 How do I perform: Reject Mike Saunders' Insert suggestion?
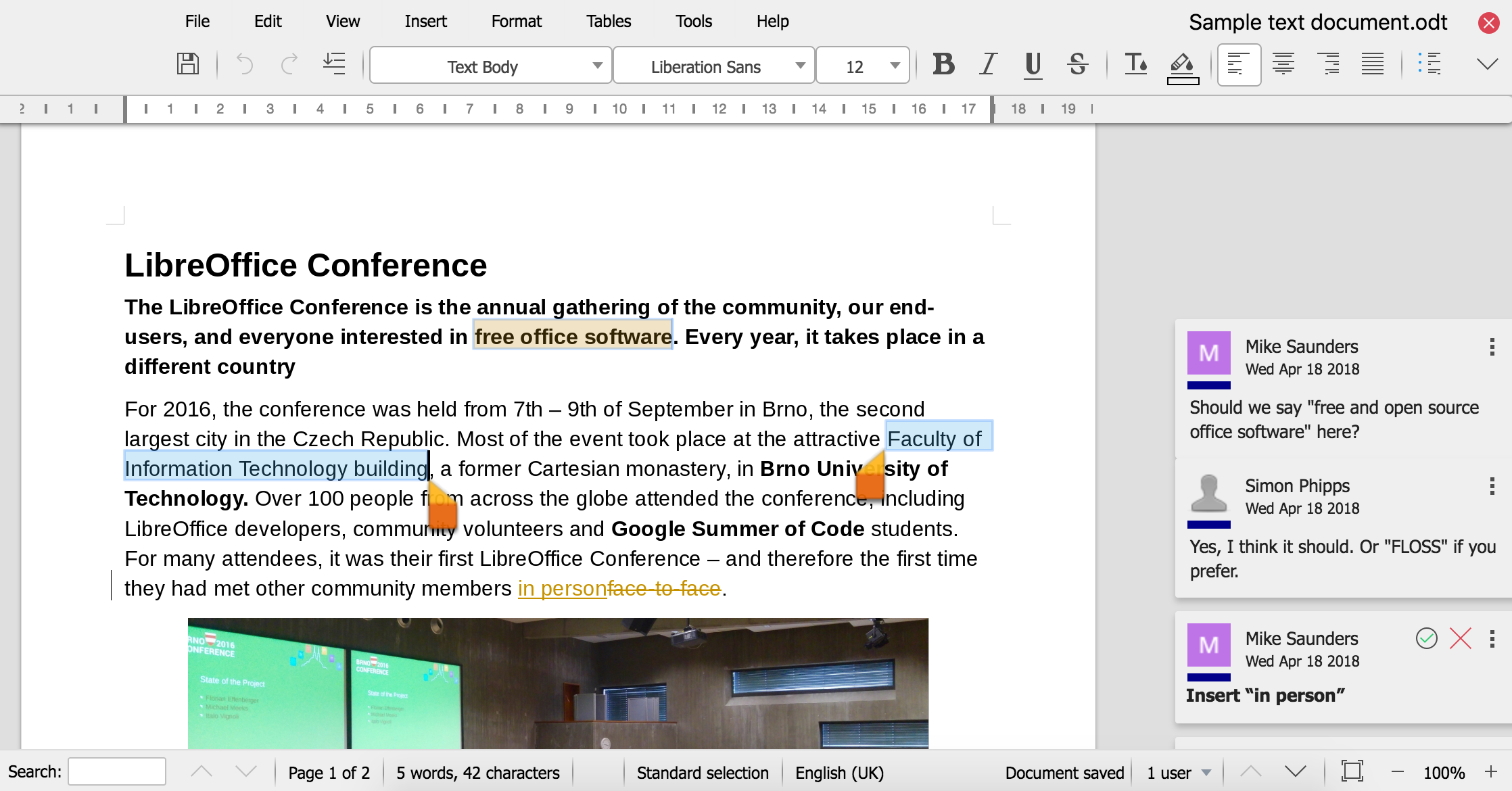[x=1461, y=638]
